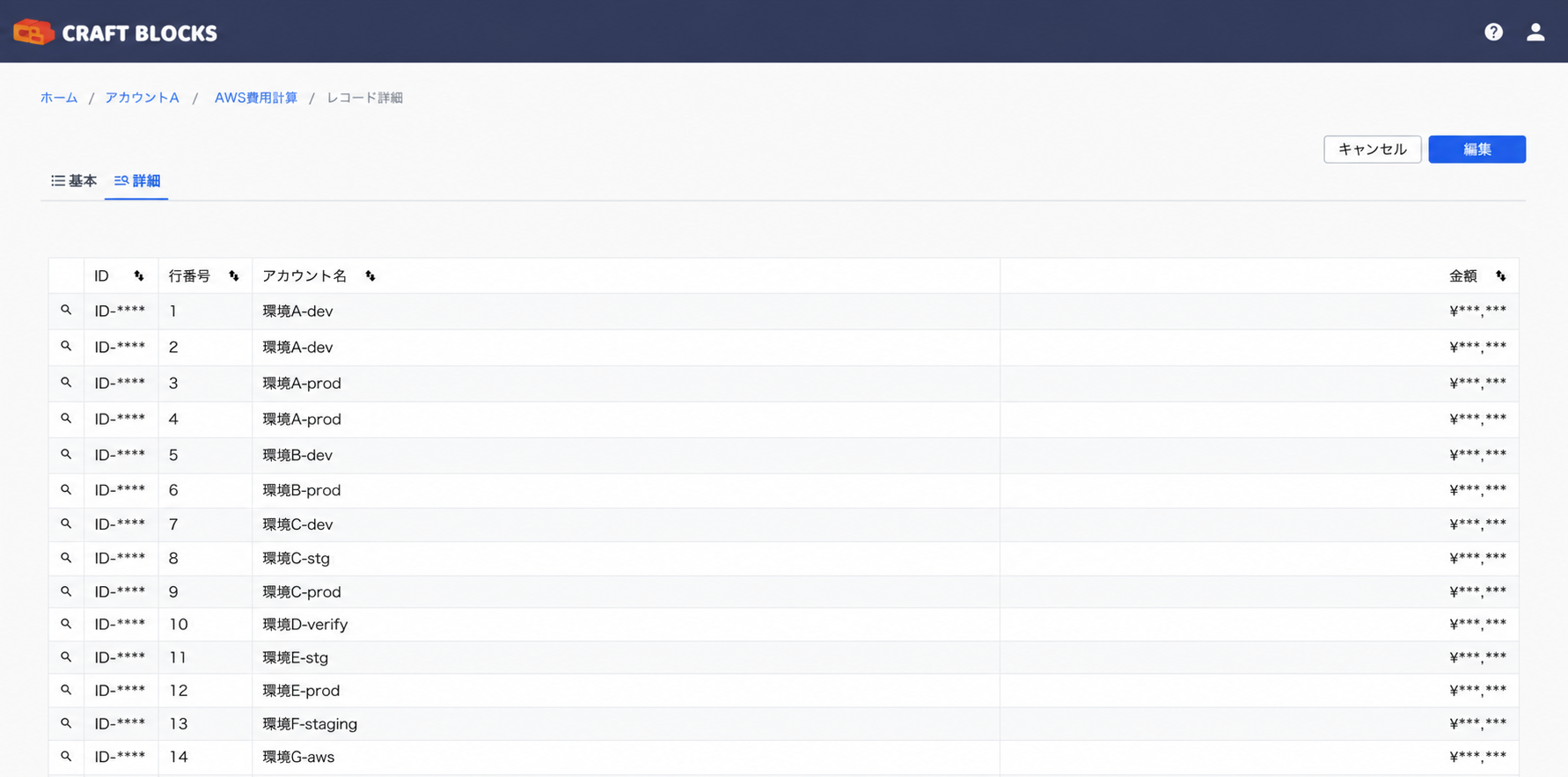1568x777 pixels.
Task: Open the user profile icon
Action: point(1535,32)
